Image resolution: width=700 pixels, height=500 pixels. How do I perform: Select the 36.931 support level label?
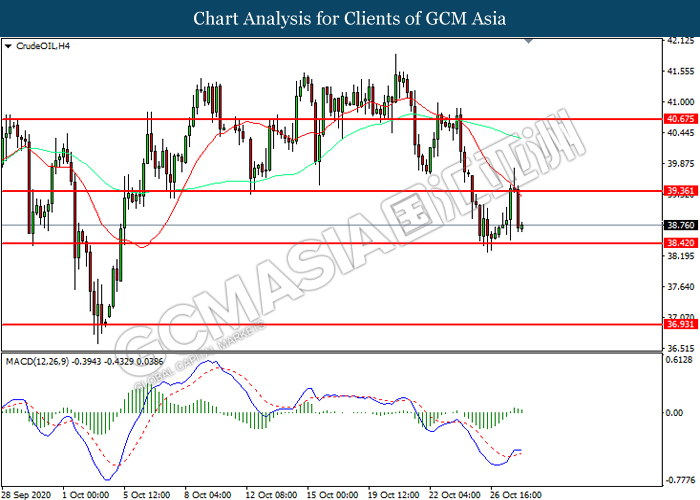pyautogui.click(x=680, y=324)
